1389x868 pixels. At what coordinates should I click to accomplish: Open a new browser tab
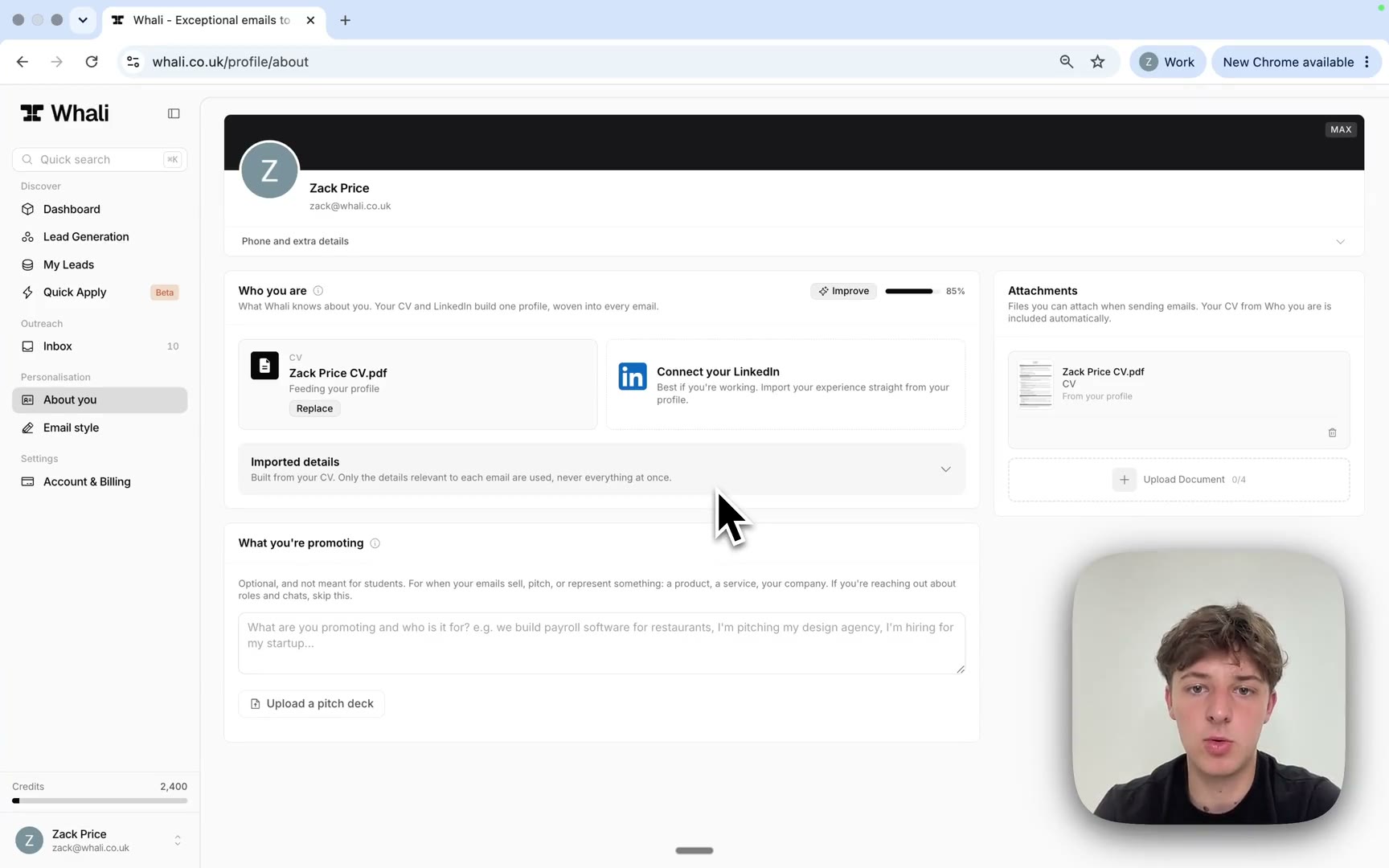pyautogui.click(x=345, y=20)
